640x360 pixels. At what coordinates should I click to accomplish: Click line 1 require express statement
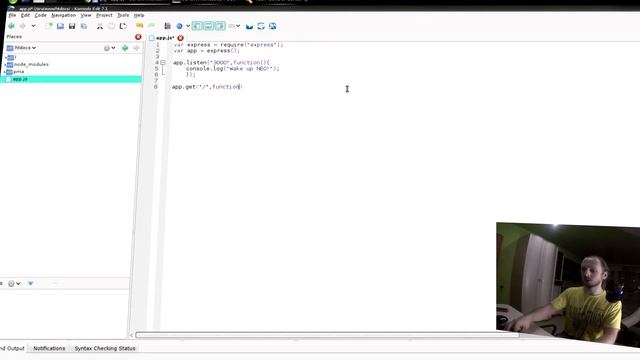228,44
